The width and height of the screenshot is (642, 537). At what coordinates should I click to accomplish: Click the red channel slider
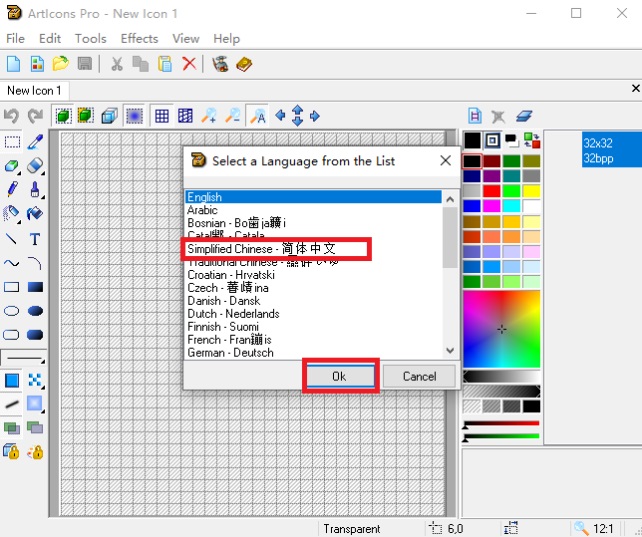[x=502, y=424]
